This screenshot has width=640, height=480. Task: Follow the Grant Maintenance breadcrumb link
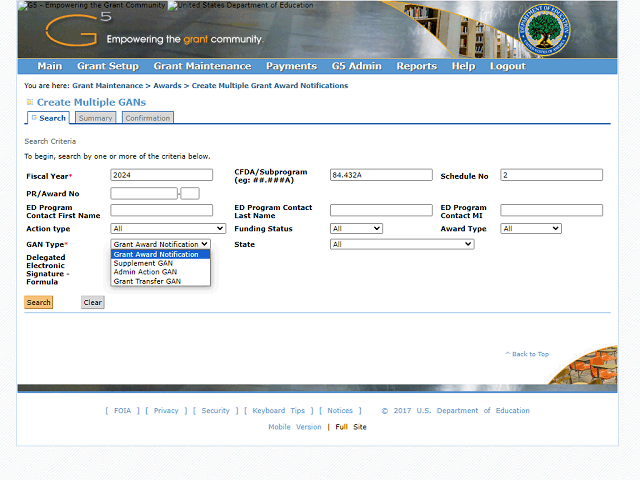[x=108, y=86]
